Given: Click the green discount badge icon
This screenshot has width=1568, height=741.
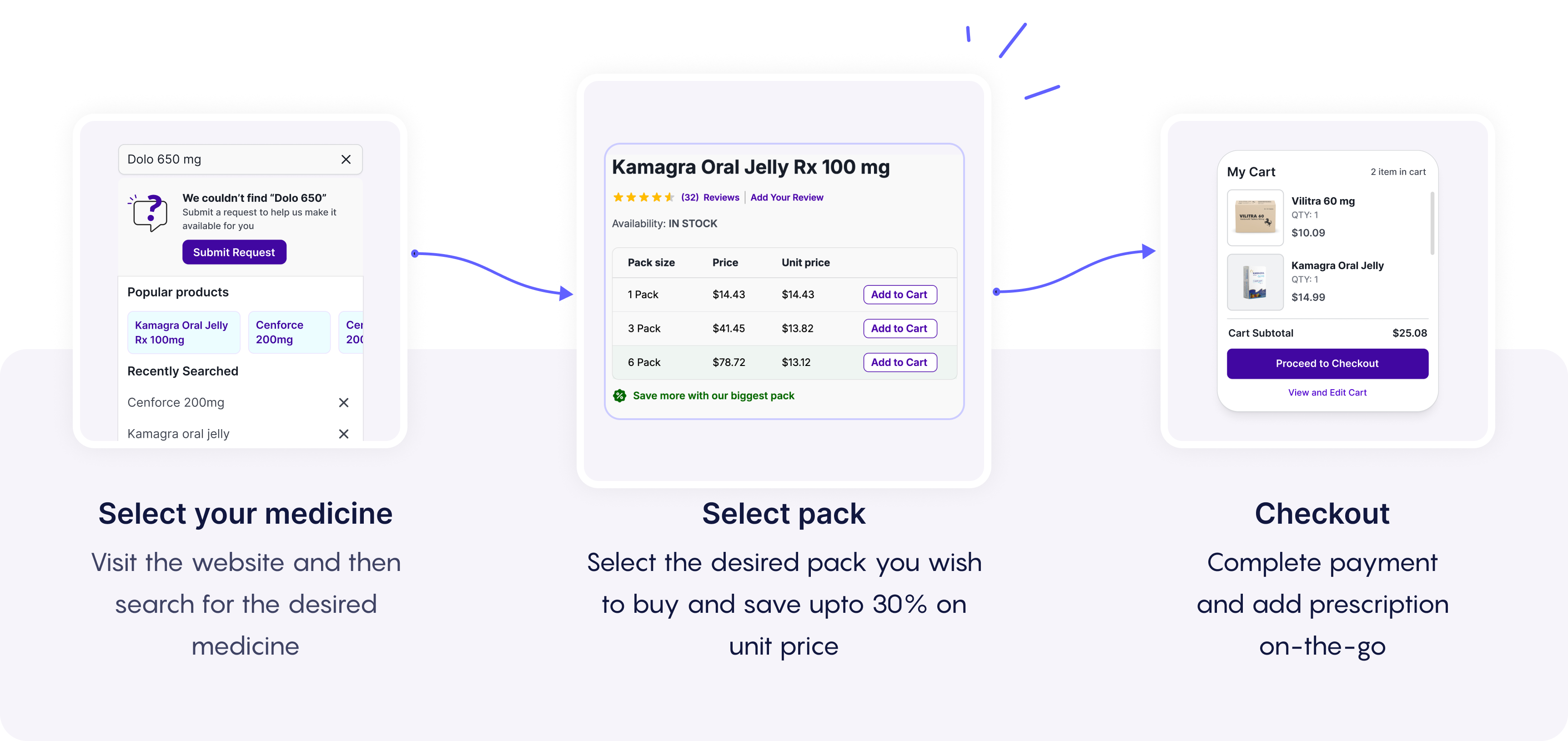Looking at the screenshot, I should [620, 396].
